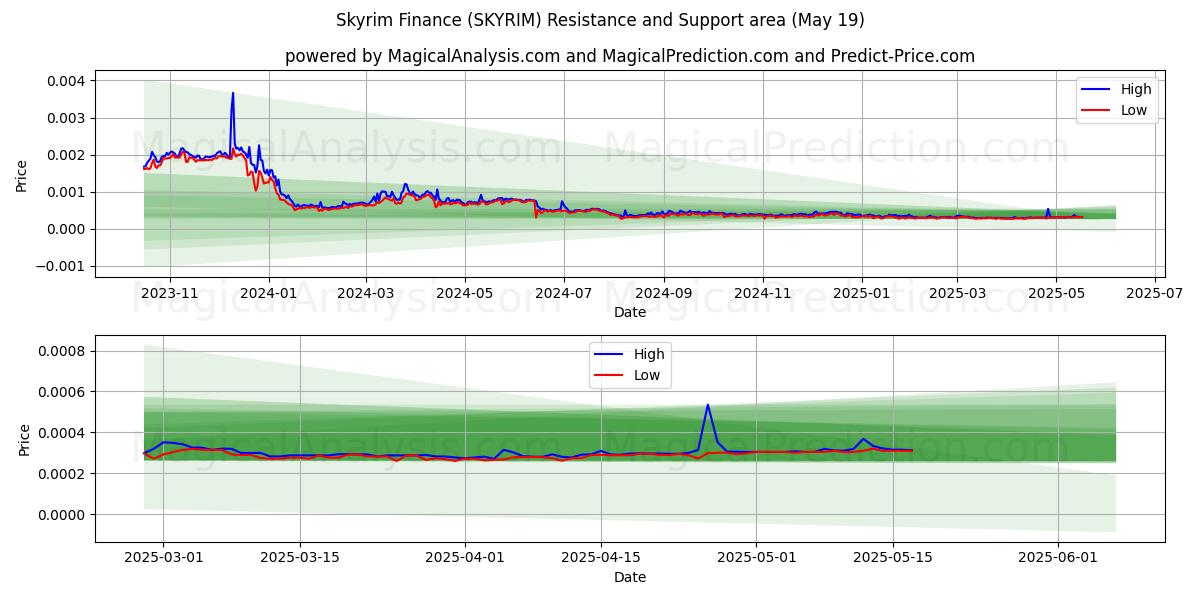This screenshot has width=1200, height=600.
Task: Click the '2025-03' x-axis label
Action: click(x=958, y=294)
